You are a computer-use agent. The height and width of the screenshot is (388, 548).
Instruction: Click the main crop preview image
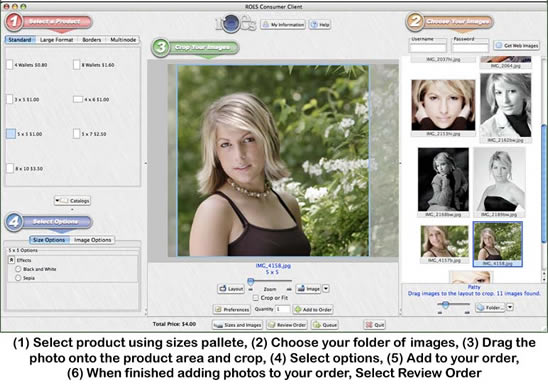click(x=273, y=160)
